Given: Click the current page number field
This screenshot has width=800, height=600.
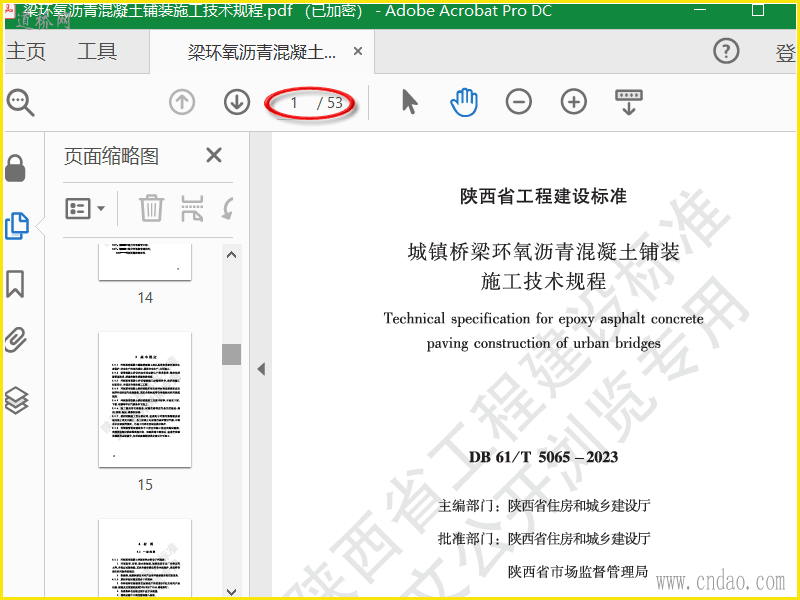Looking at the screenshot, I should tap(294, 103).
